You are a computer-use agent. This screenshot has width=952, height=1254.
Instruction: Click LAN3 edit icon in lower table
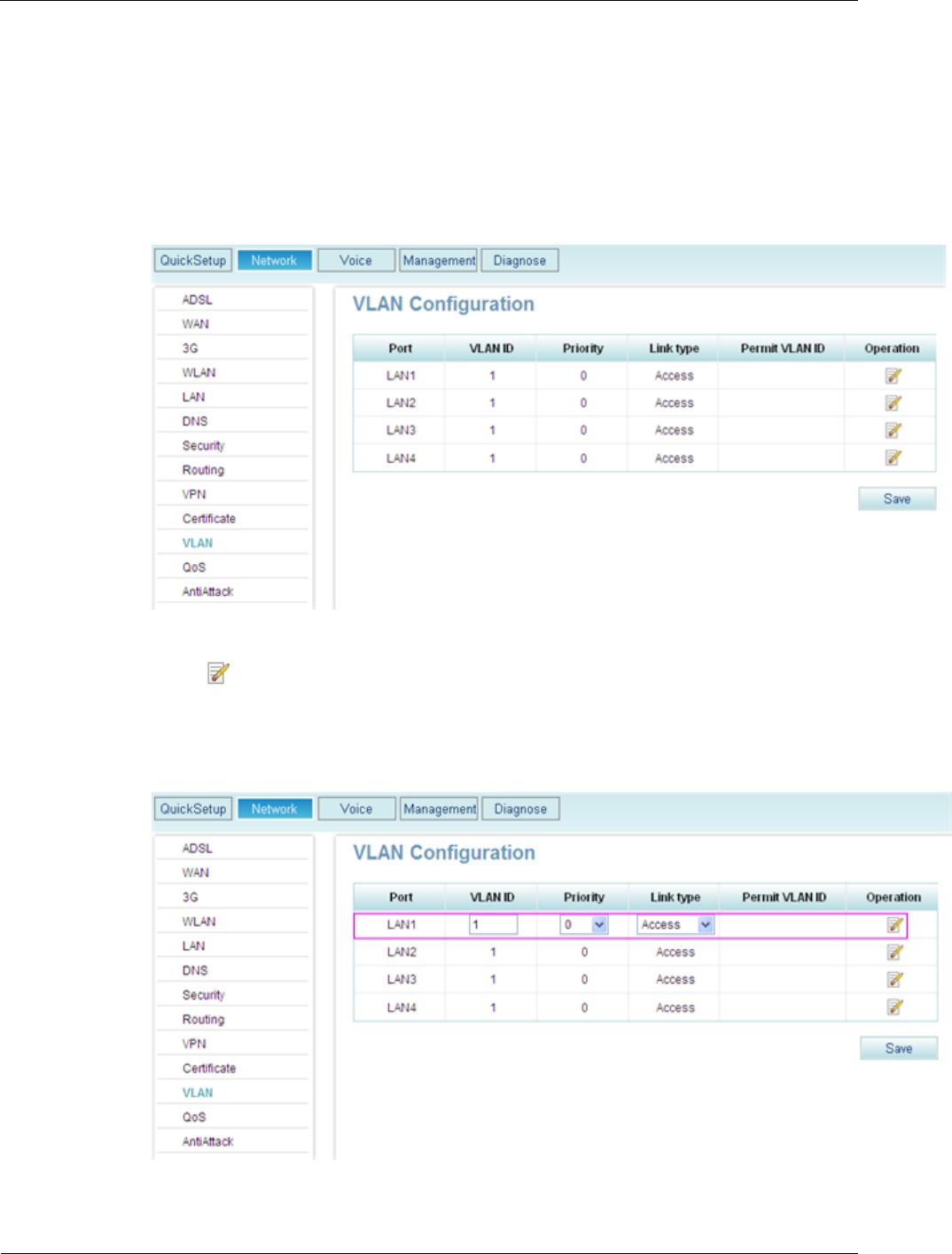895,980
